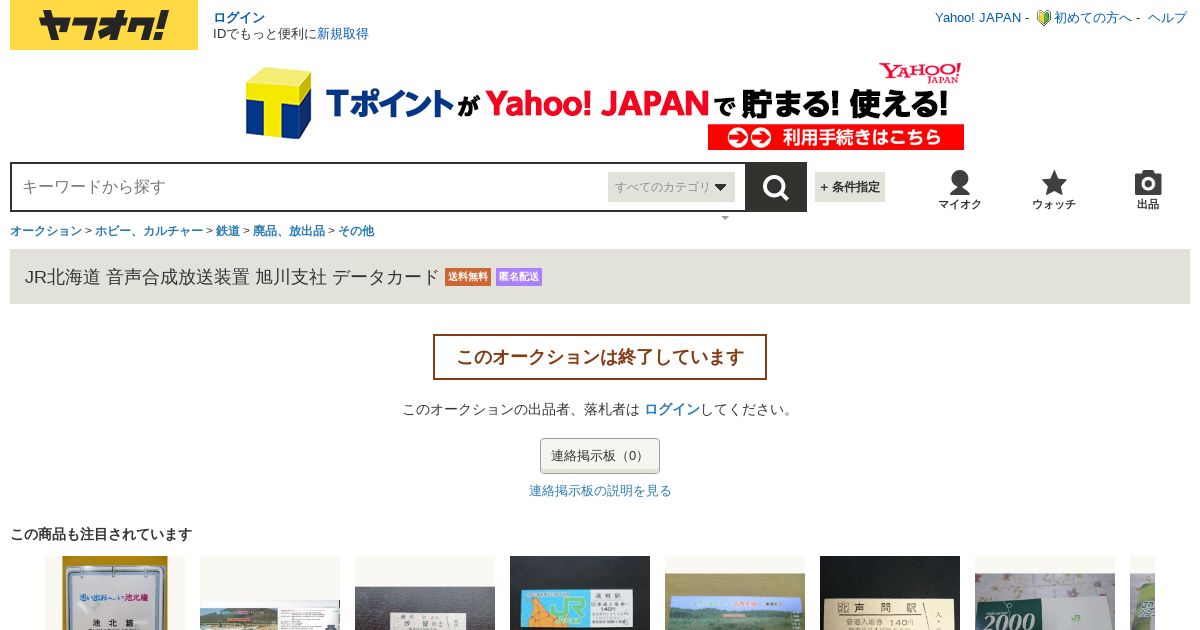1200x630 pixels.
Task: Go to ホビー、カルチャー breadcrumb
Action: (149, 231)
